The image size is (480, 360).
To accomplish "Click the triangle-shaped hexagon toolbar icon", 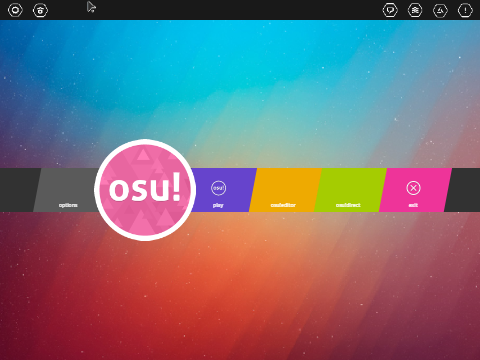I will (440, 10).
